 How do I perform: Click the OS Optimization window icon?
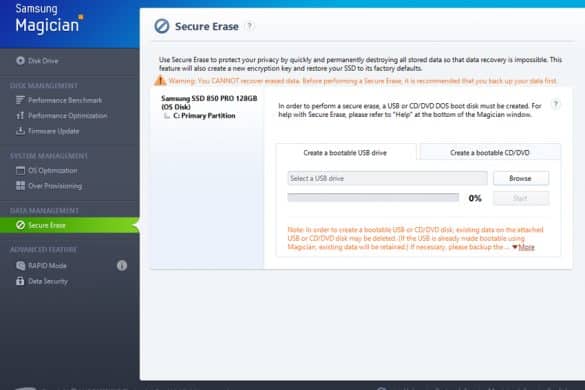[x=20, y=171]
